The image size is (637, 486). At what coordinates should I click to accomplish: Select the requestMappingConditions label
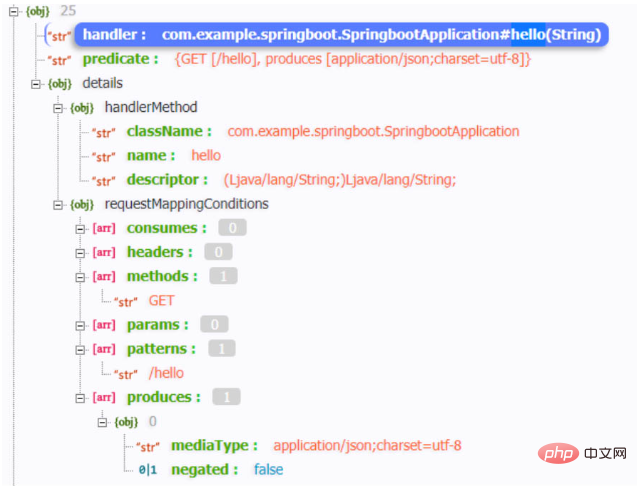186,204
